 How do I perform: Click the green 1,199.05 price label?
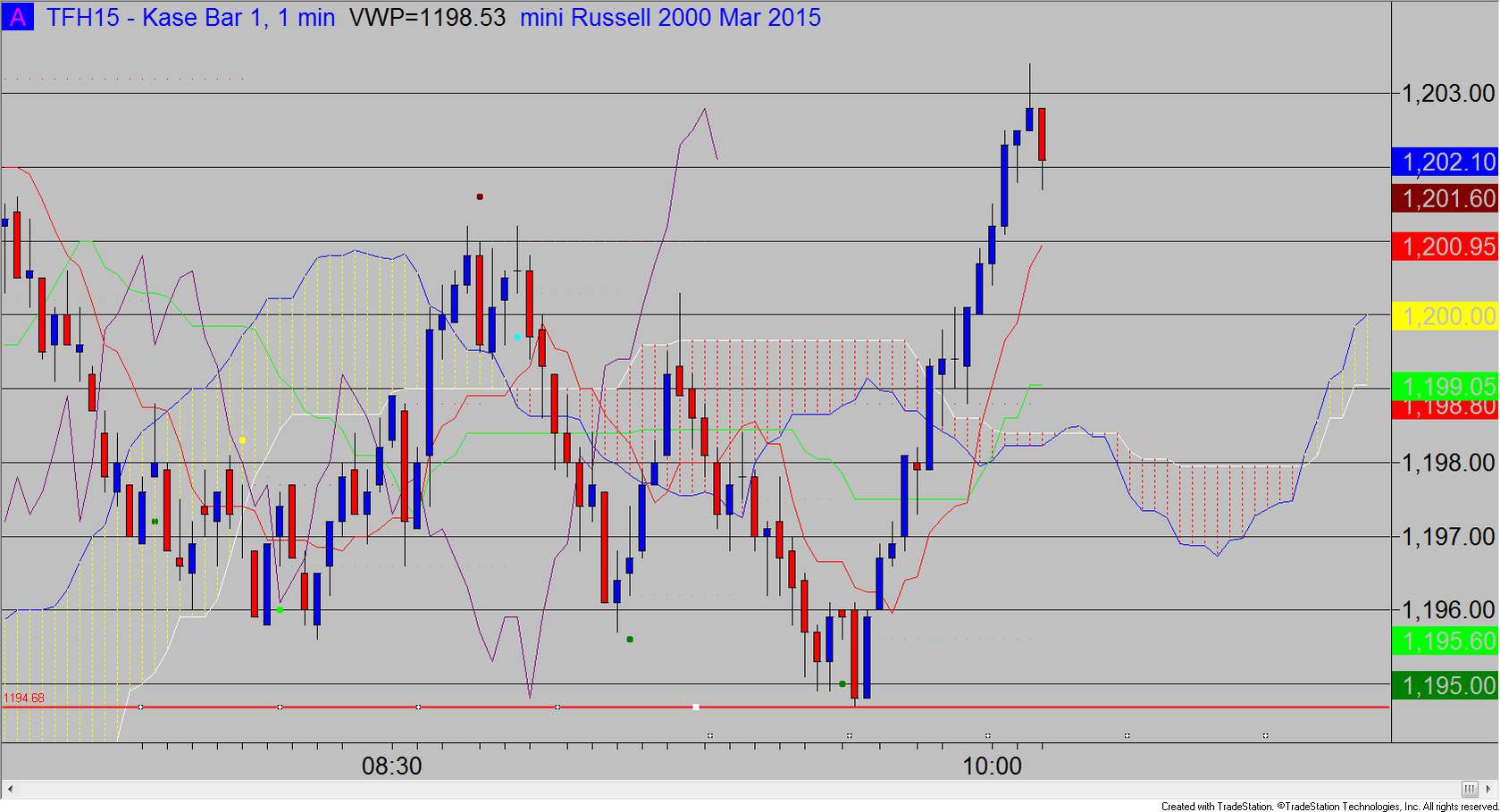point(1445,386)
